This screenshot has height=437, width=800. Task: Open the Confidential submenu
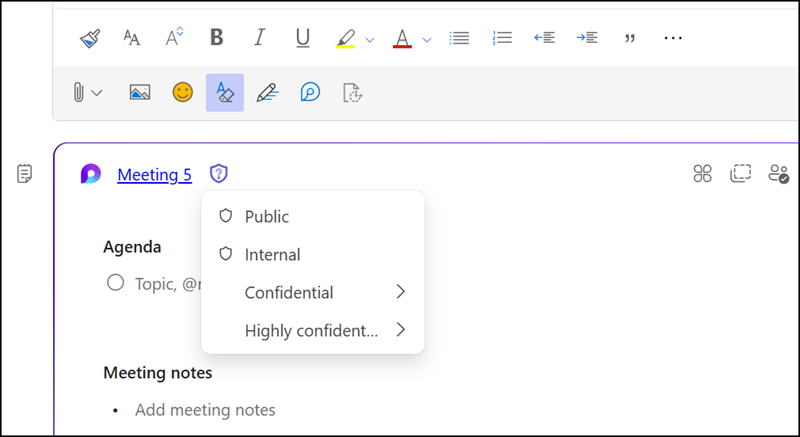(x=313, y=292)
